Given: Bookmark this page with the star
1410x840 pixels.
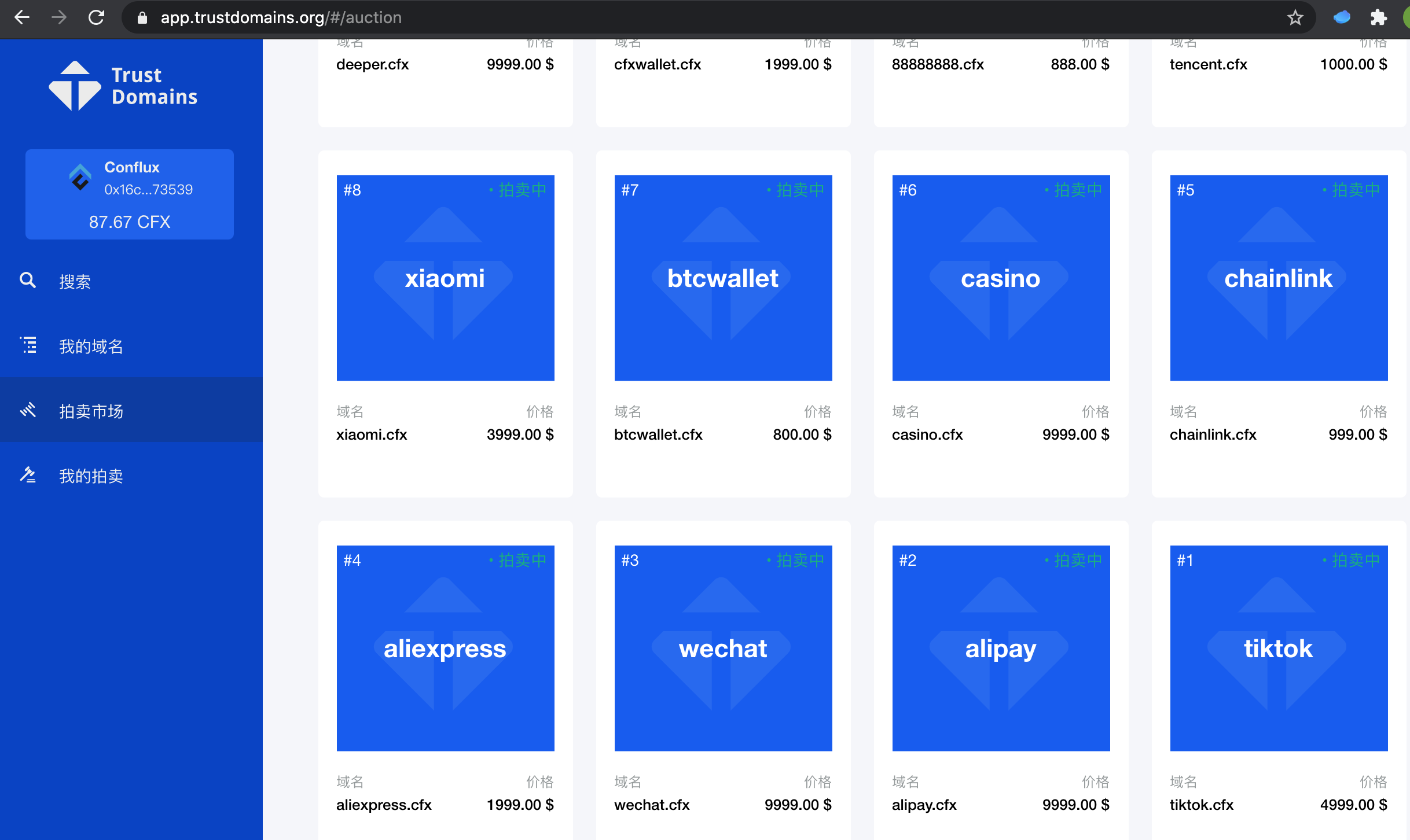Looking at the screenshot, I should (x=1295, y=18).
